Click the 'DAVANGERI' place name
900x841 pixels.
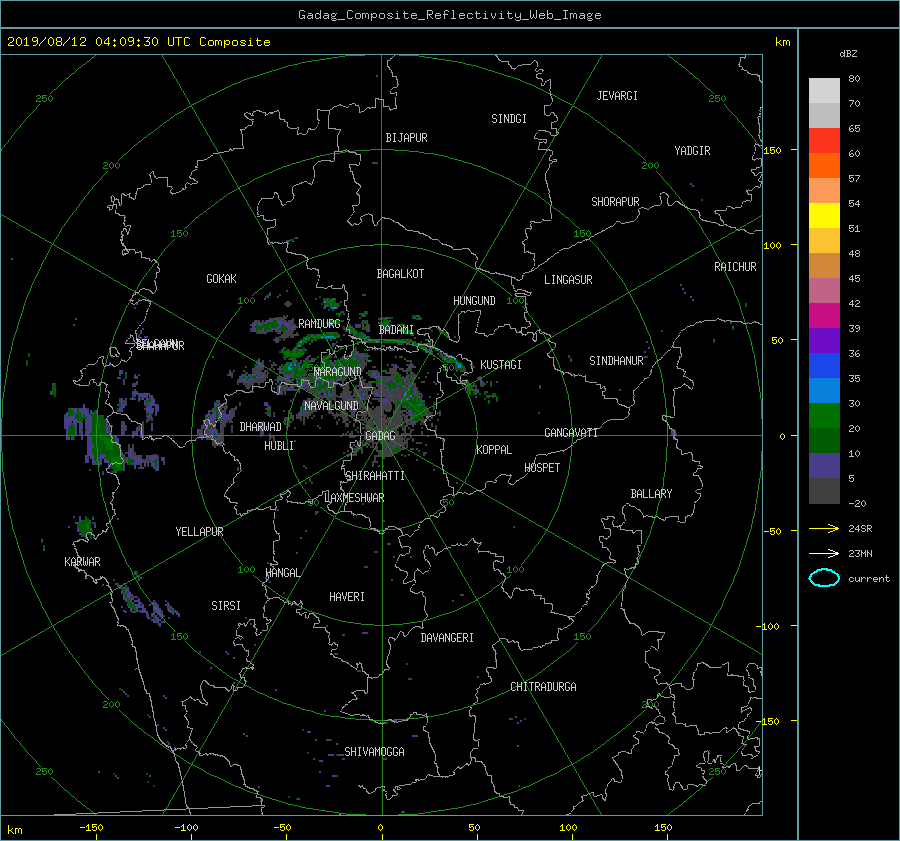447,638
